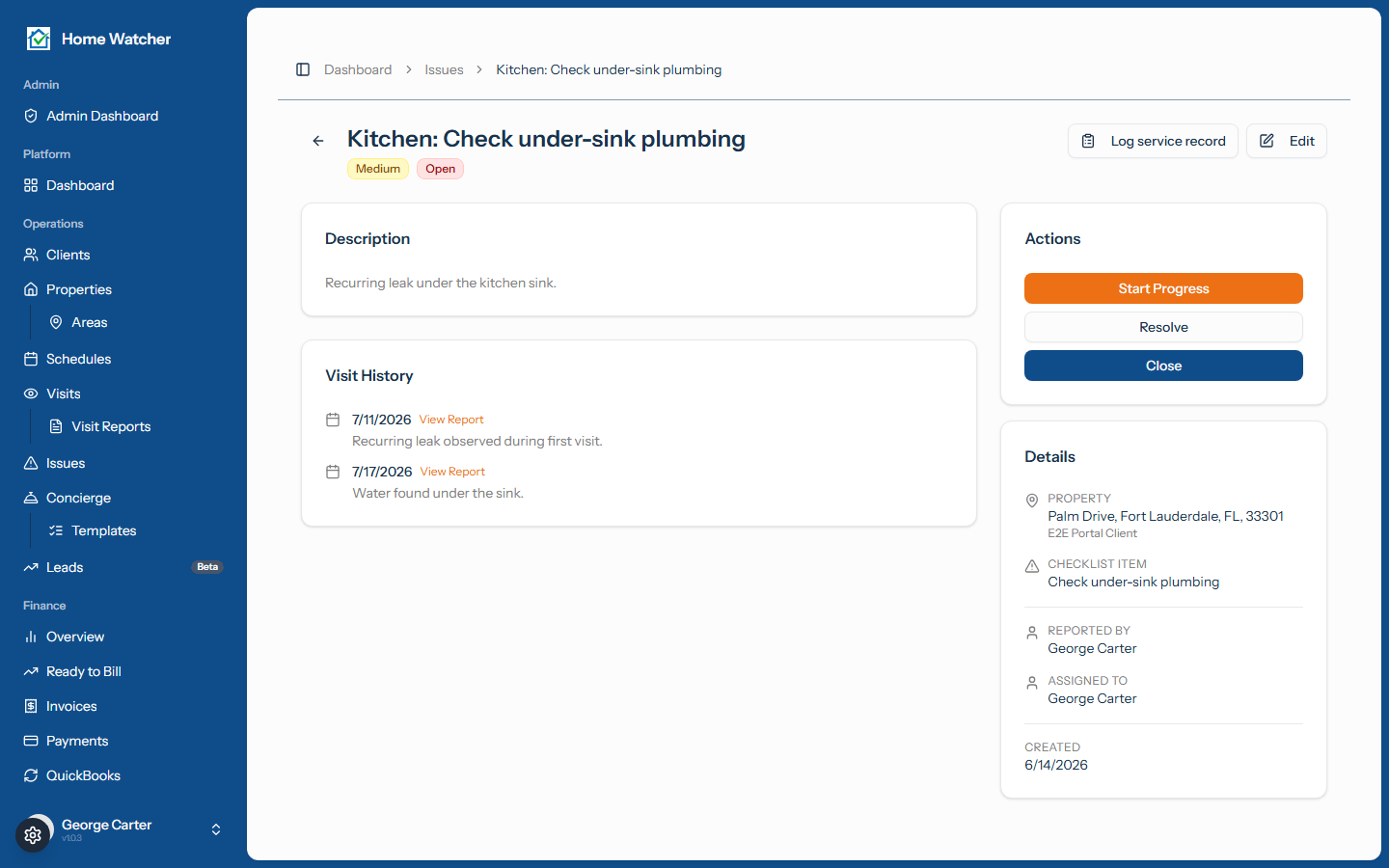This screenshot has height=868, width=1389.
Task: Click the Properties house icon
Action: pyautogui.click(x=31, y=289)
